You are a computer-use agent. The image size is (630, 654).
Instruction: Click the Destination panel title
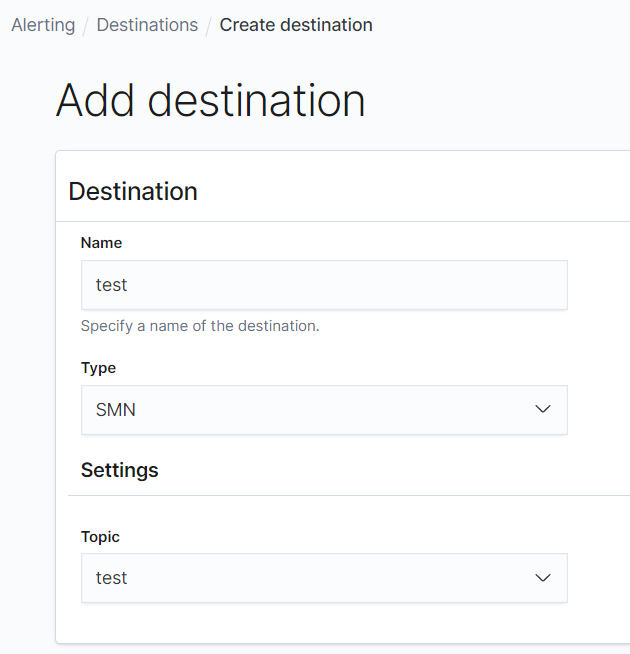[133, 191]
